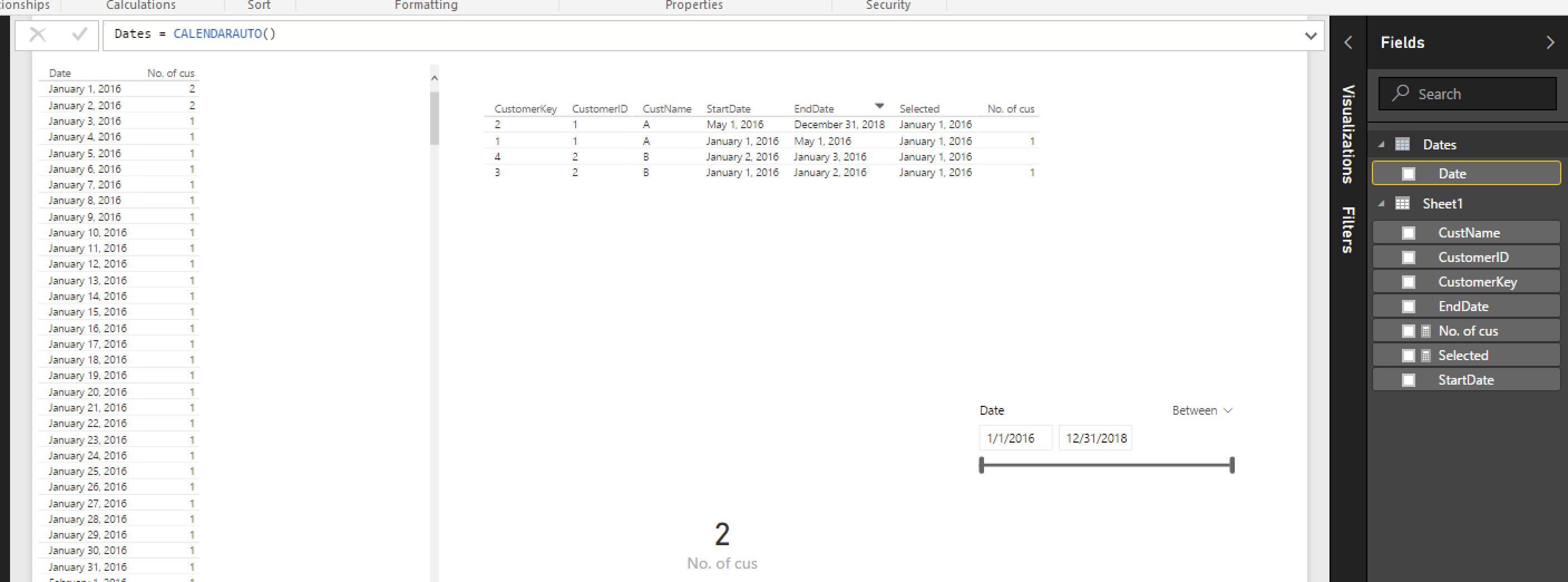Check the CustomerID field checkbox

[1408, 258]
